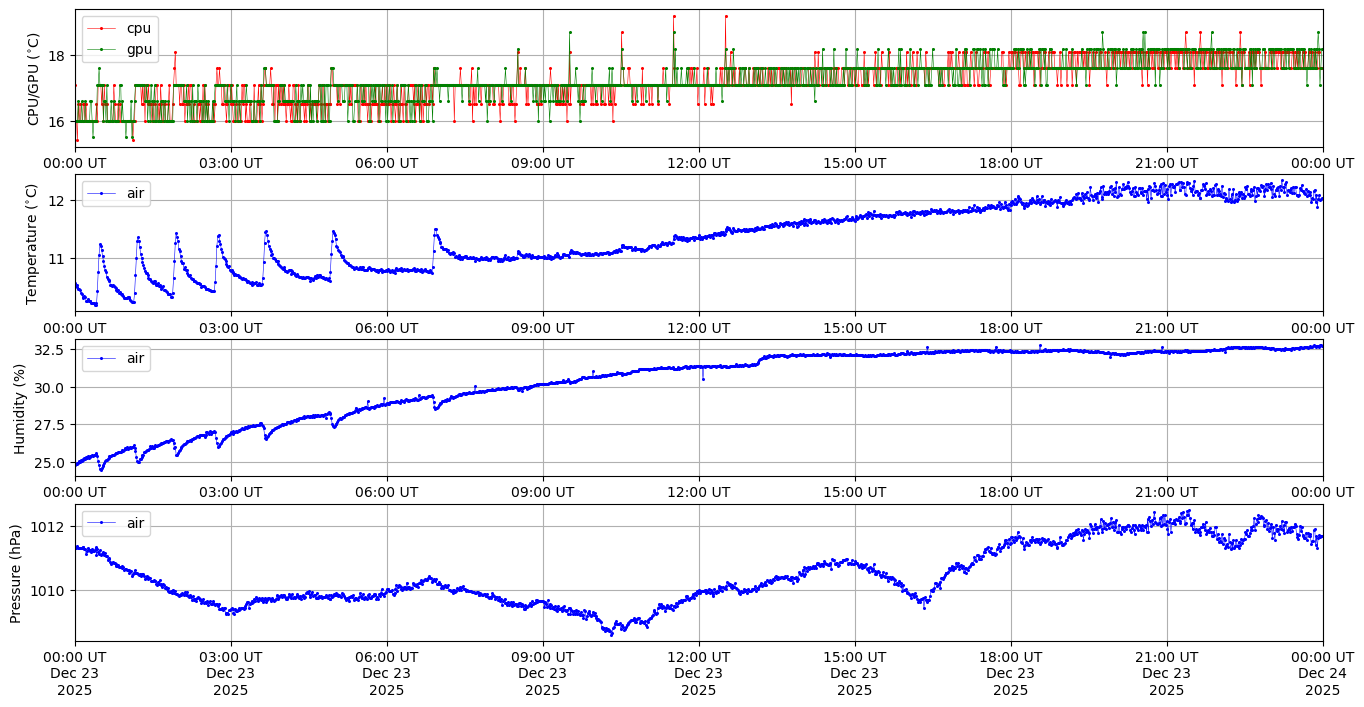Click the air legend marker in Pressure plot
Screen dimensions: 1364x707
102,523
